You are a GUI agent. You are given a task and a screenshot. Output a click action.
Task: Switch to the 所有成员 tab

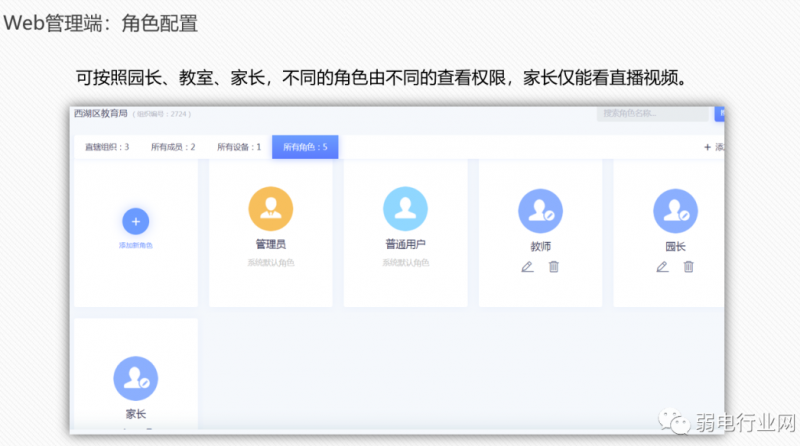[x=172, y=147]
